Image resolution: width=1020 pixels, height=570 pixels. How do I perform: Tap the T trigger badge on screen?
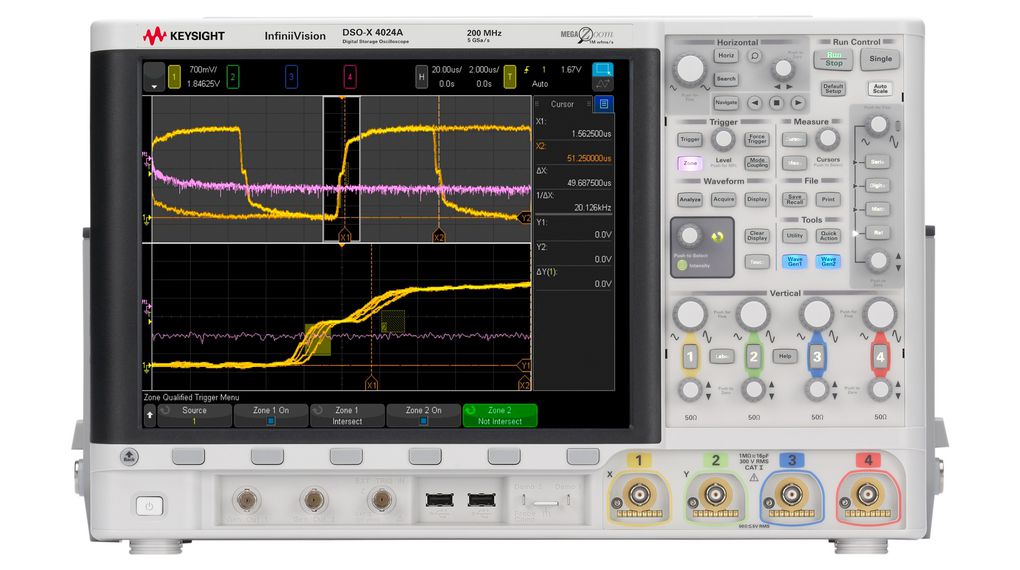click(x=509, y=77)
